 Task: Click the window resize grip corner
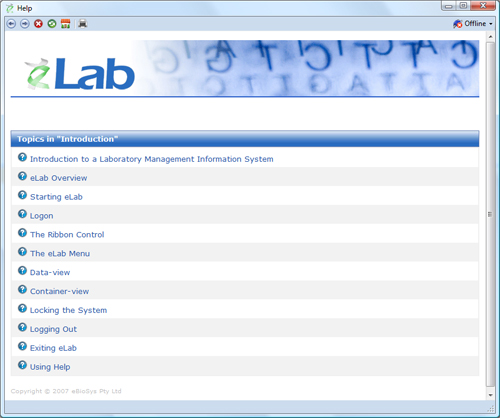(x=491, y=409)
